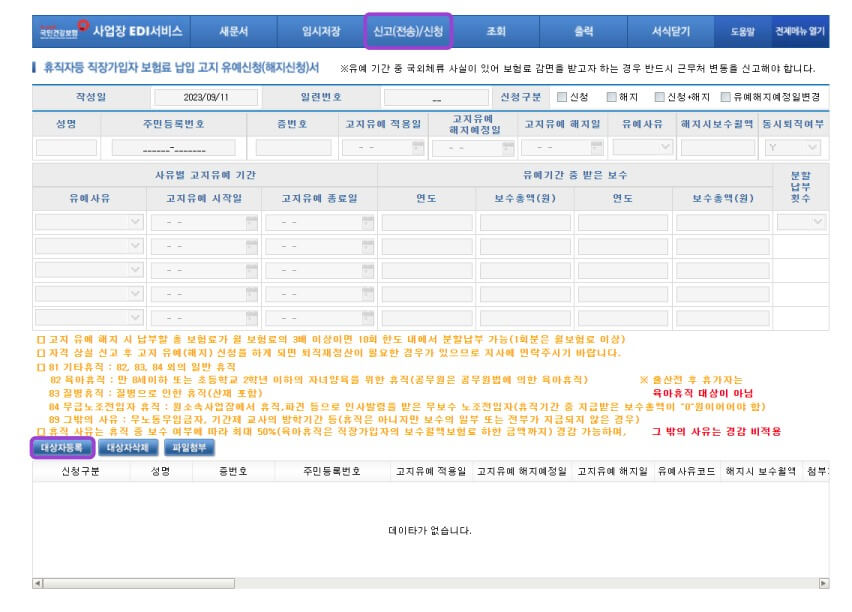Viewport: 852px width, 612px height.
Task: Click the 대상자등록 button
Action: 62,447
